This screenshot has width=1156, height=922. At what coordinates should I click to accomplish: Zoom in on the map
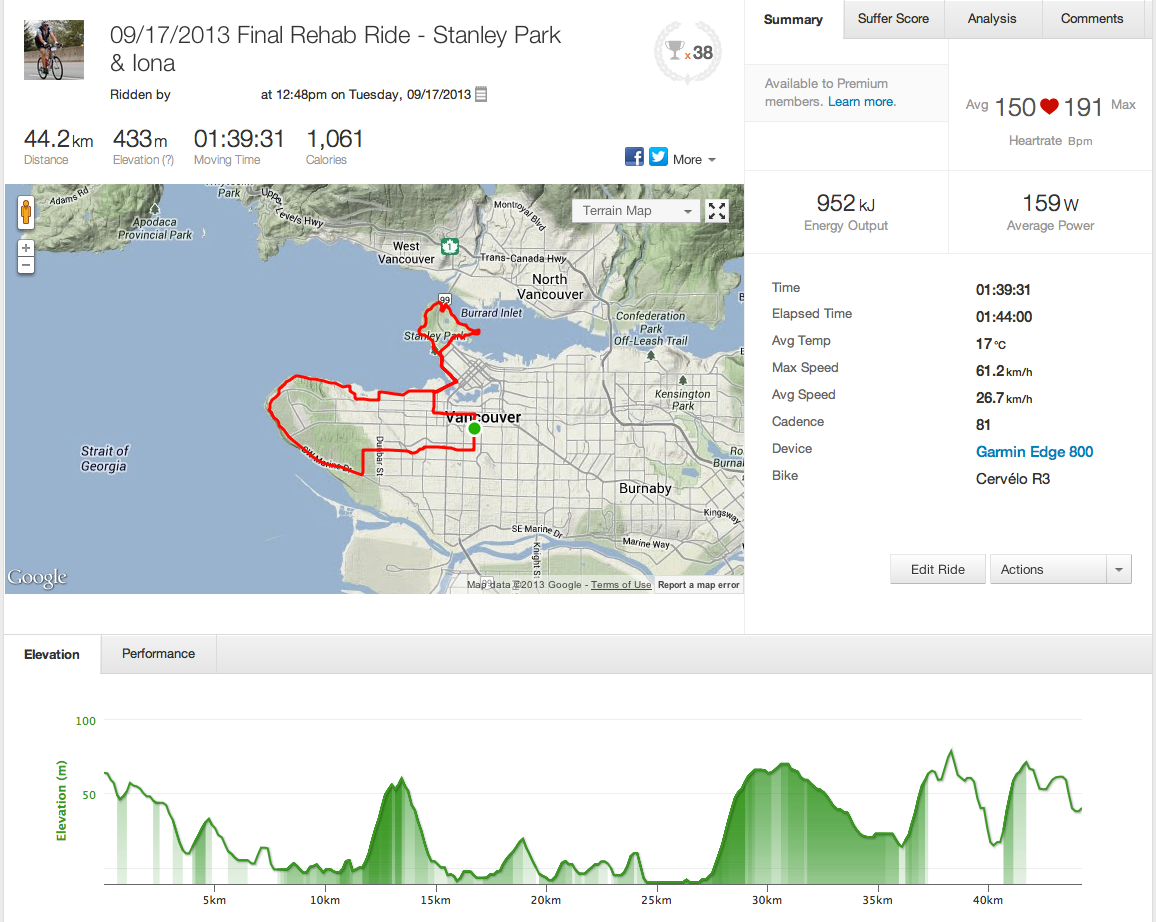pos(26,247)
